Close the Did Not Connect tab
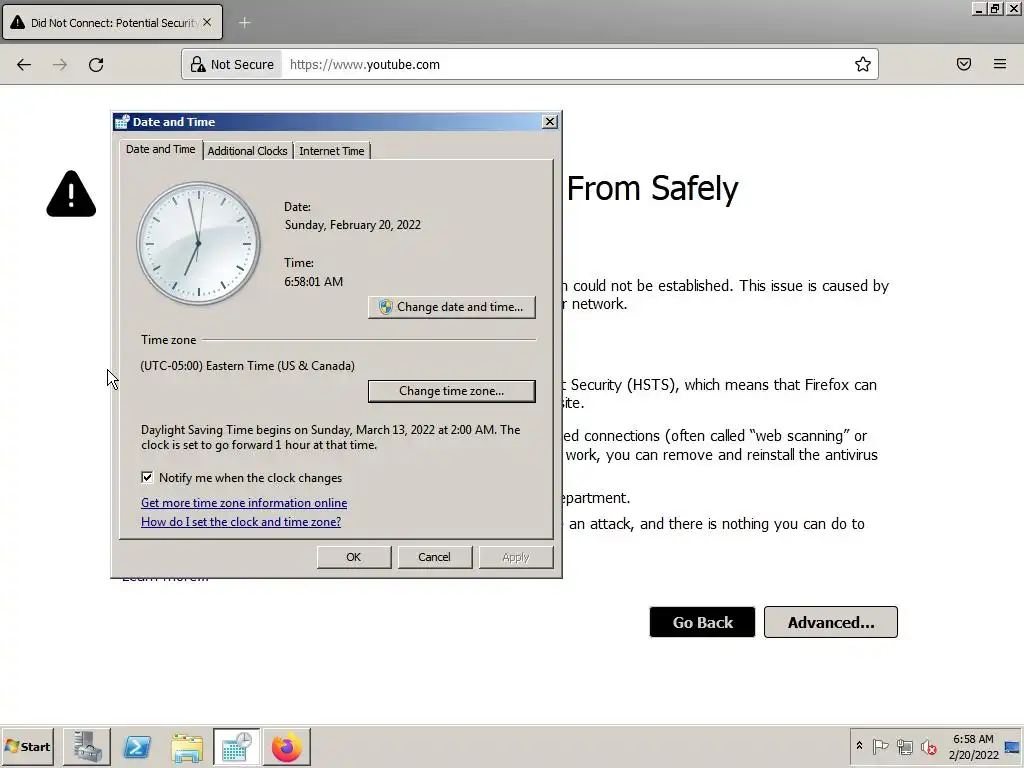The width and height of the screenshot is (1024, 768). (207, 22)
